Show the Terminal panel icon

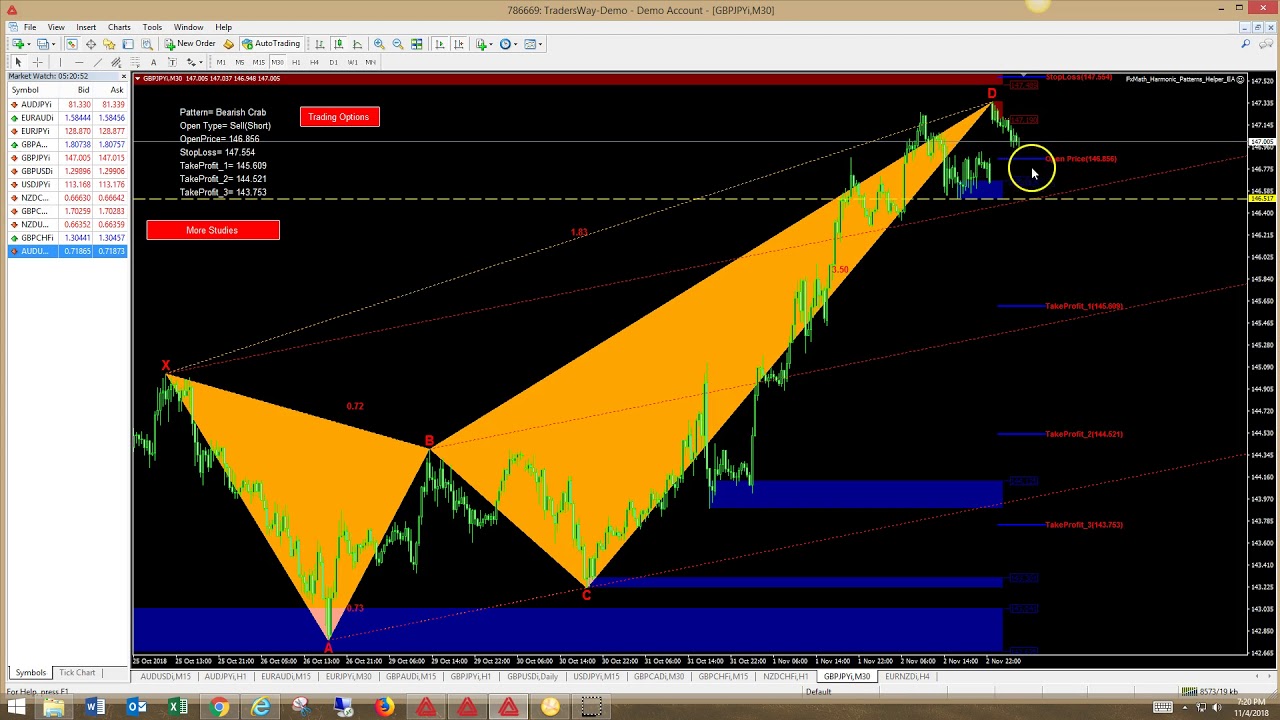[128, 44]
